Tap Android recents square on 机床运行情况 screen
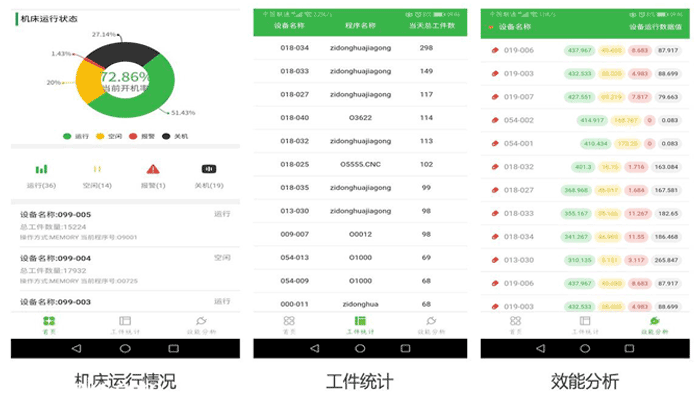Screen dimensions: 700x403 pyautogui.click(x=174, y=349)
